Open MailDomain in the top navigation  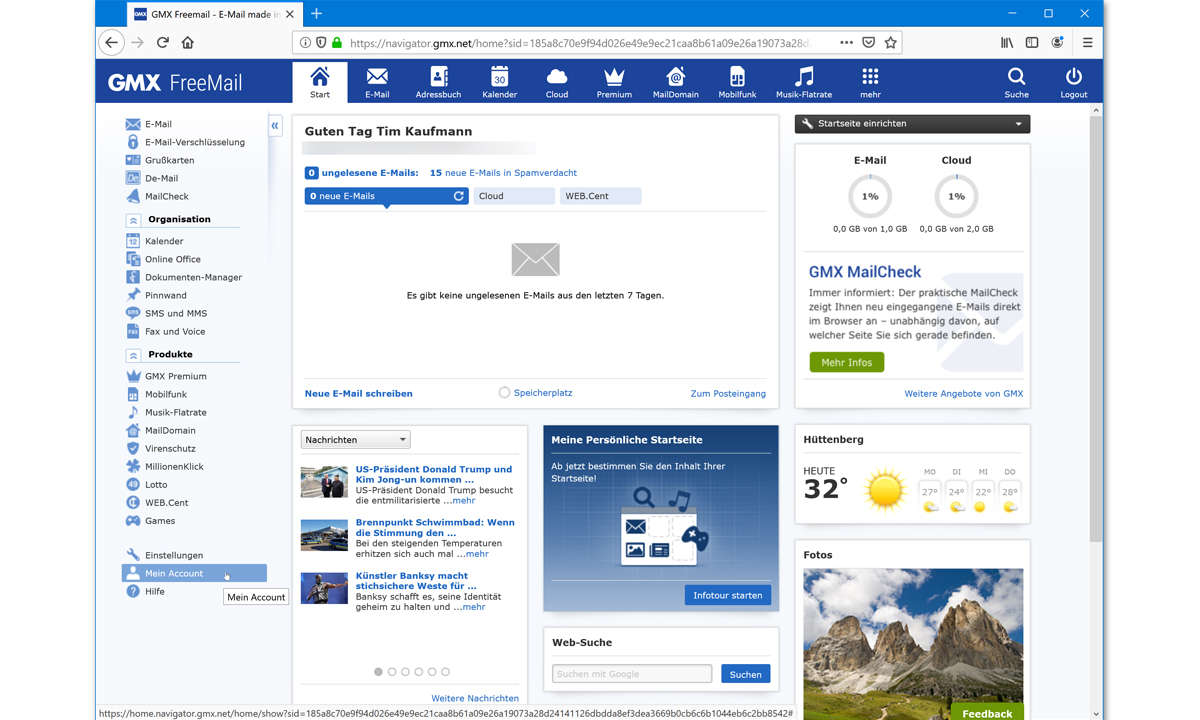[x=675, y=82]
